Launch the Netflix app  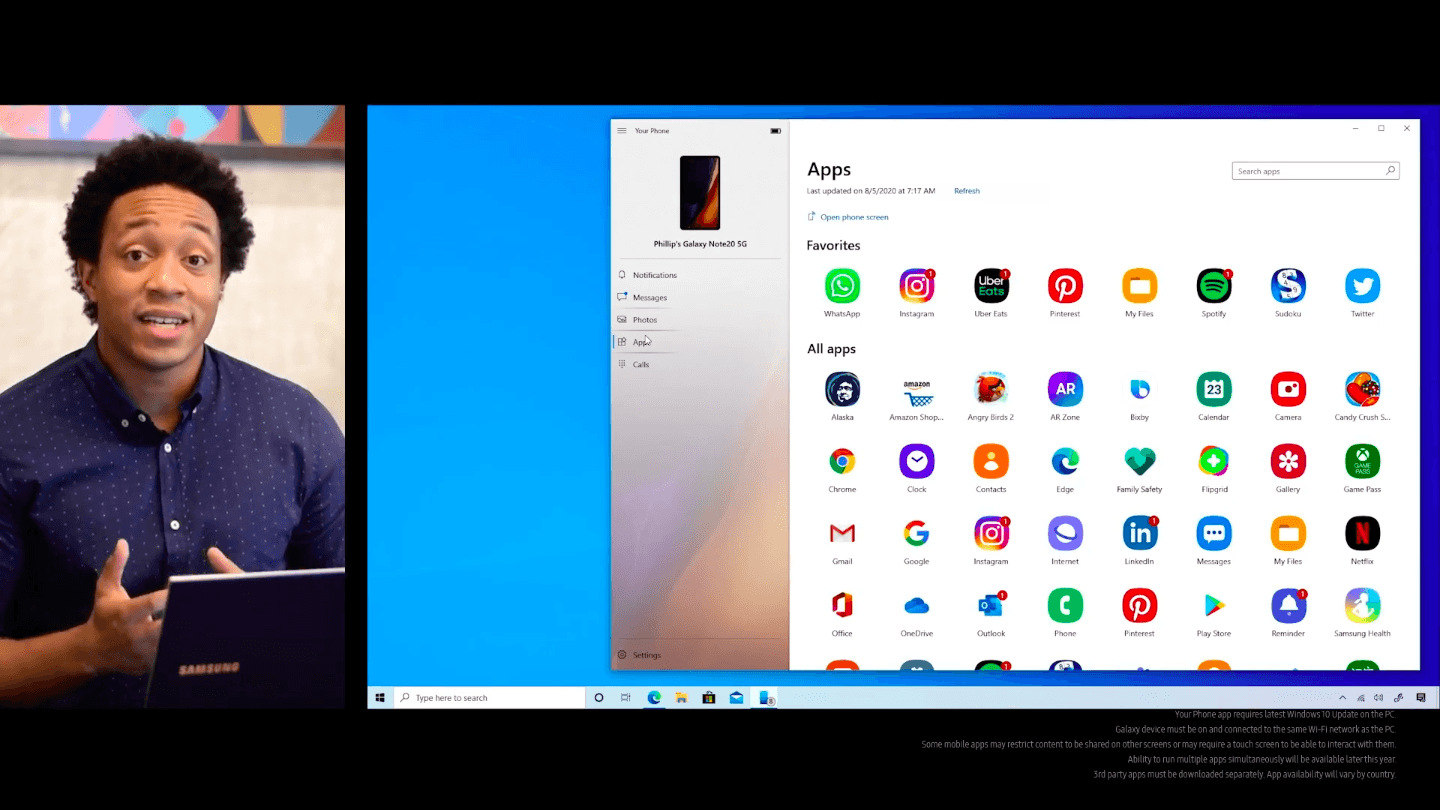(1362, 534)
